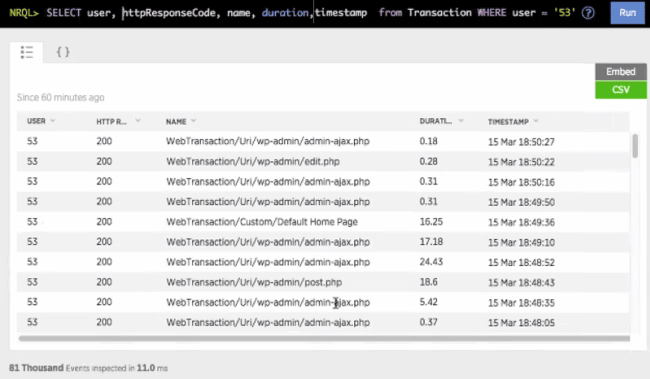
Task: Click response code 200 in post.php row
Action: pyautogui.click(x=104, y=282)
